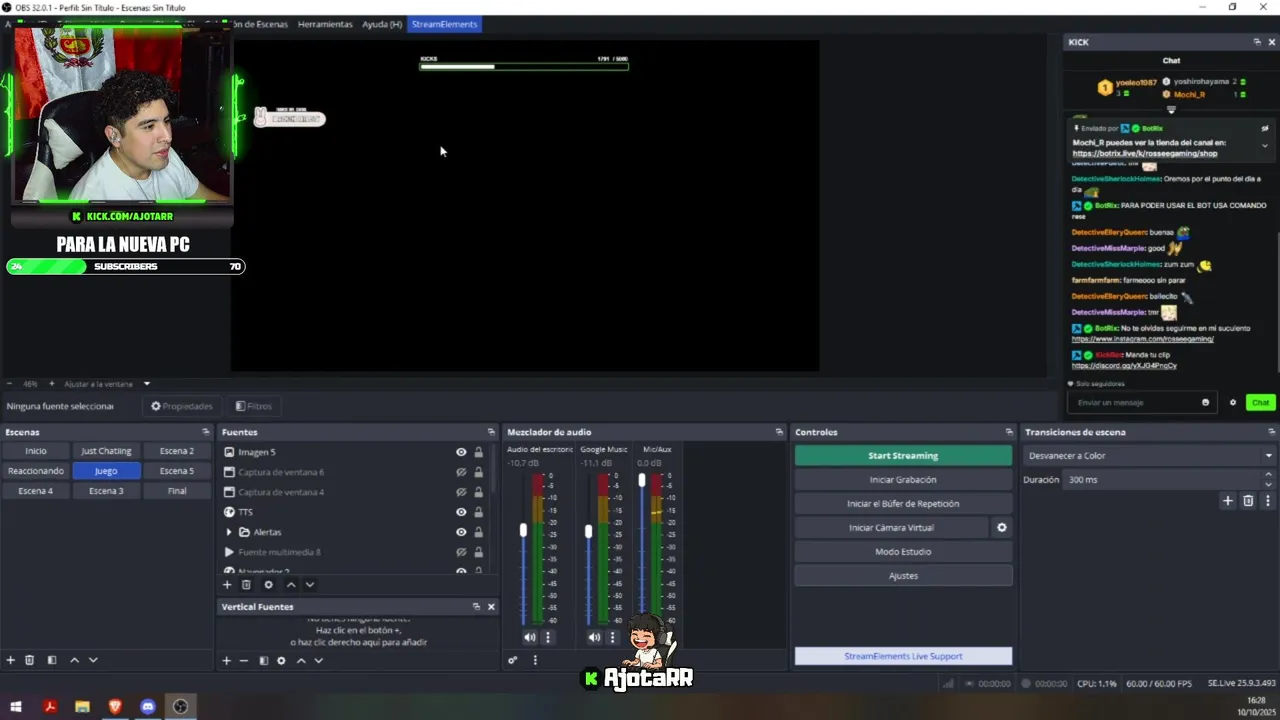Expand the Alertas group
This screenshot has height=720, width=1280.
(x=229, y=532)
